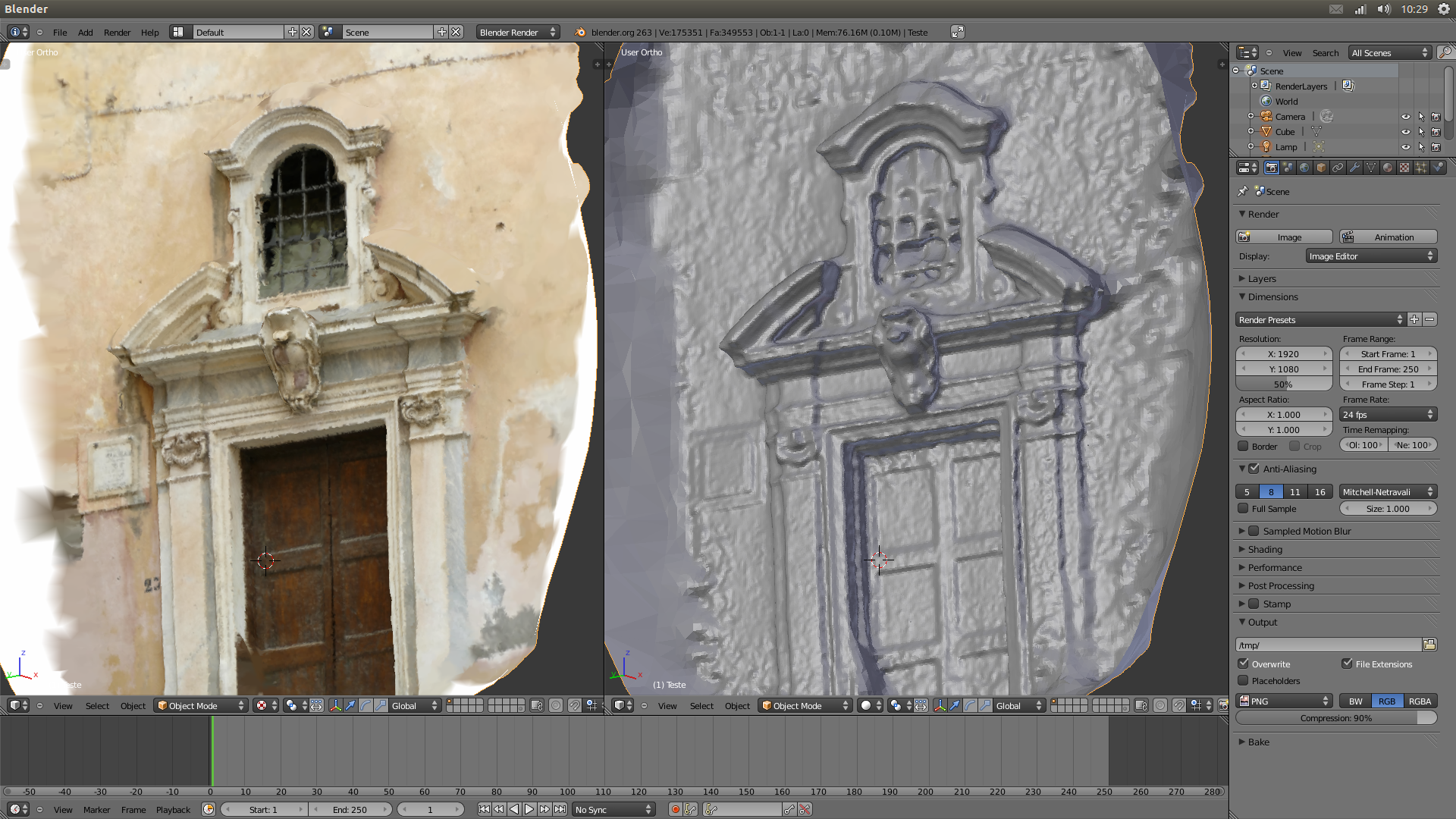Open the 24 fps frame rate dropdown
The width and height of the screenshot is (1456, 819).
coord(1388,414)
